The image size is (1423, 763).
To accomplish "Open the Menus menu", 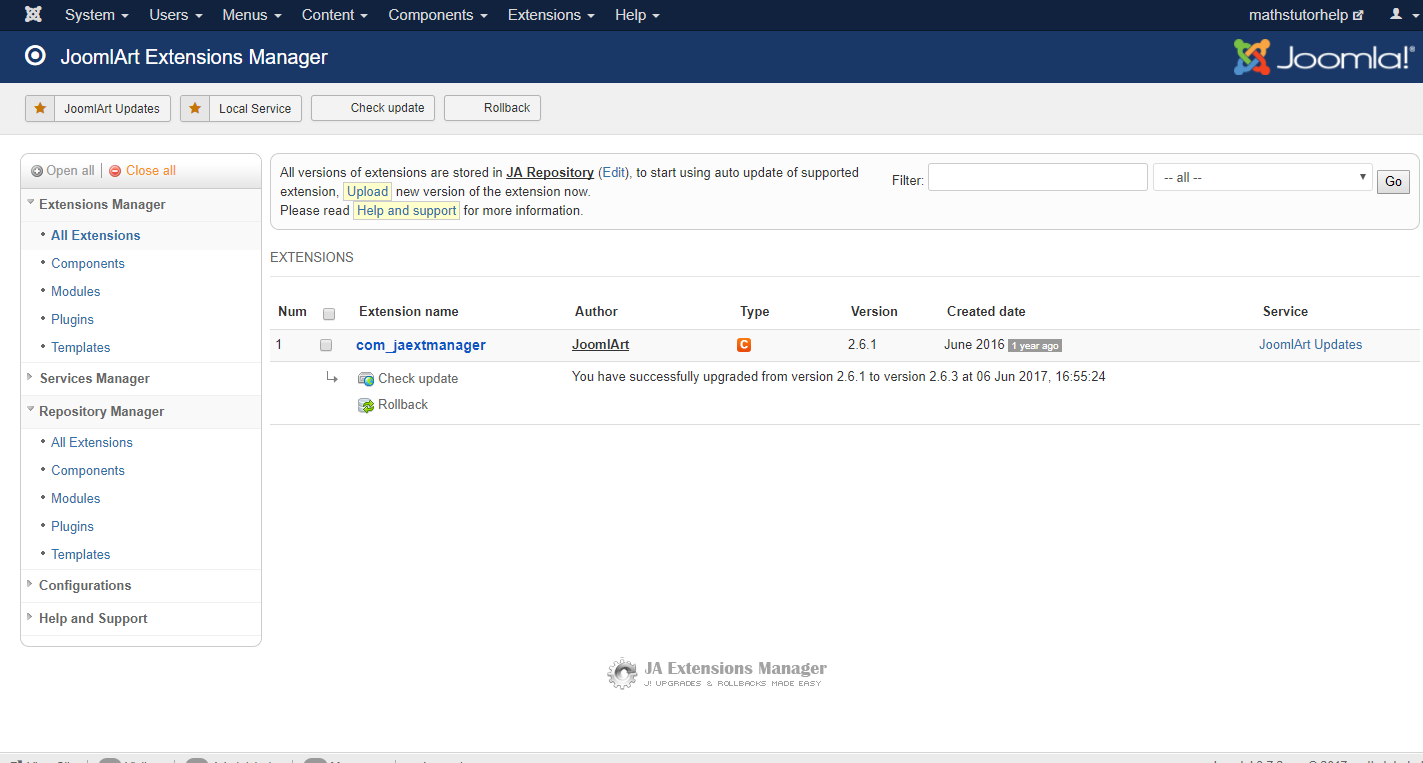I will coord(252,15).
